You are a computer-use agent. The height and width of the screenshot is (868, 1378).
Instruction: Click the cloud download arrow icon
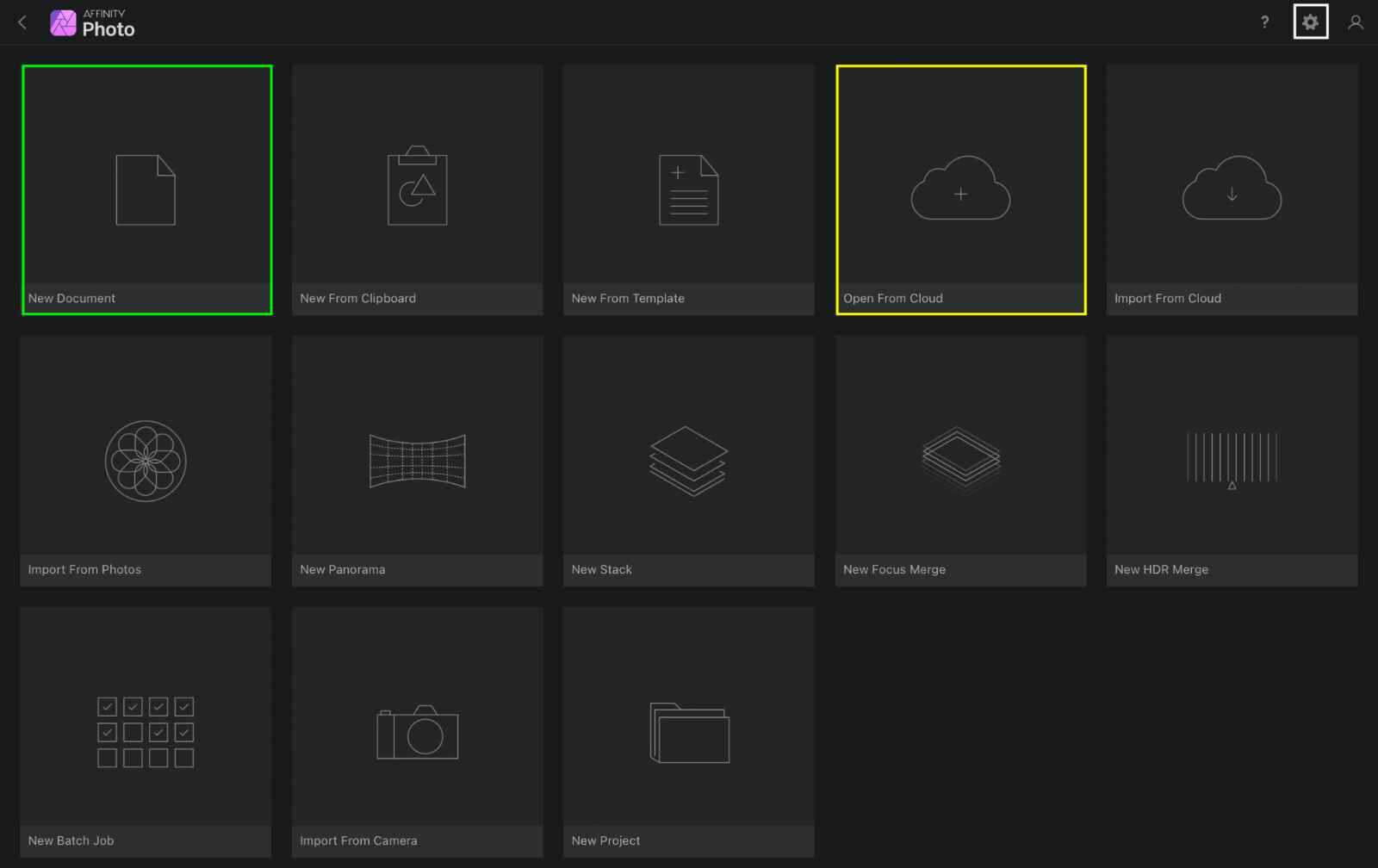pos(1232,188)
